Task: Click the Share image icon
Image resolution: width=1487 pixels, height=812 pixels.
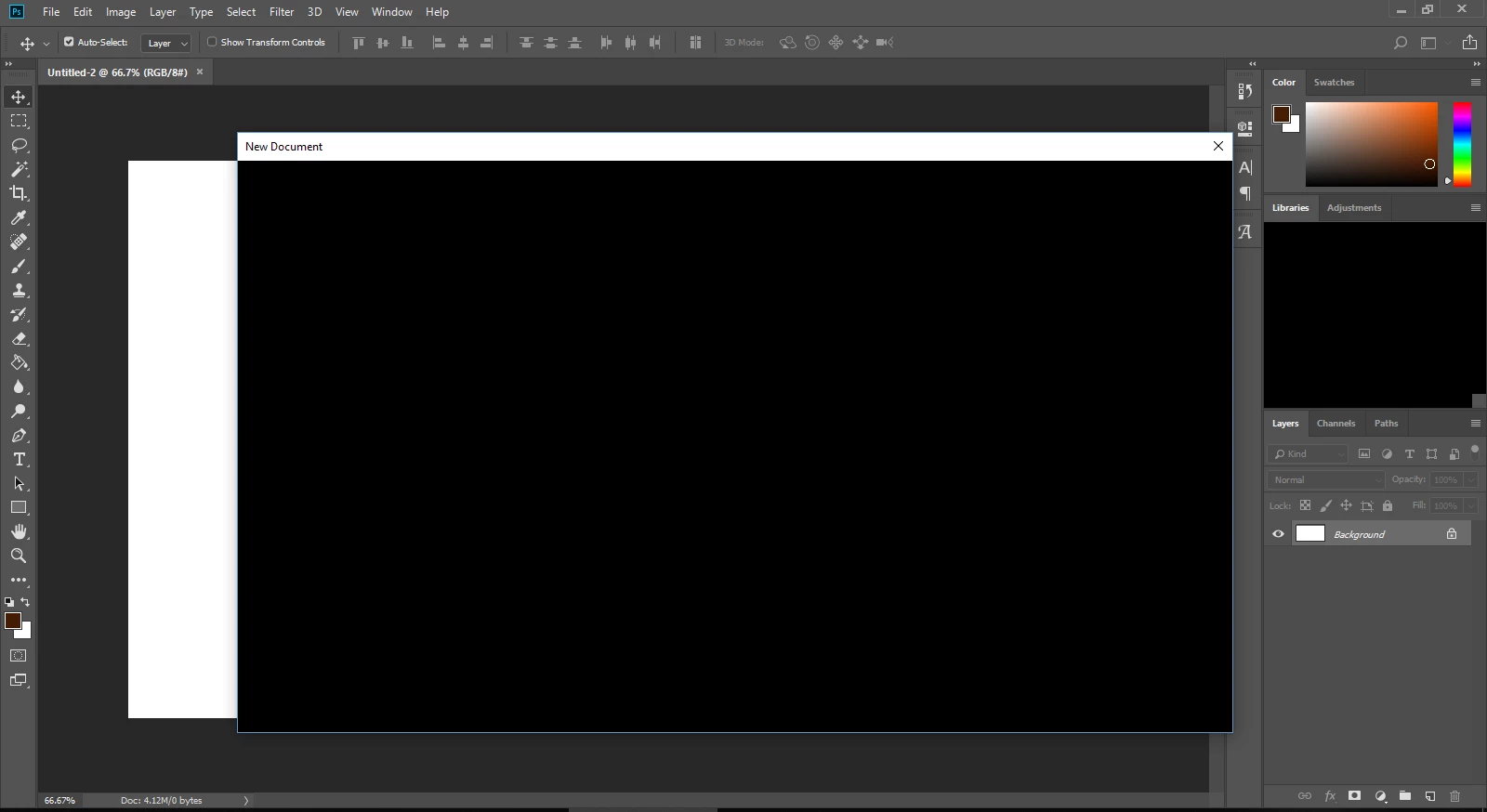Action: coord(1469,42)
